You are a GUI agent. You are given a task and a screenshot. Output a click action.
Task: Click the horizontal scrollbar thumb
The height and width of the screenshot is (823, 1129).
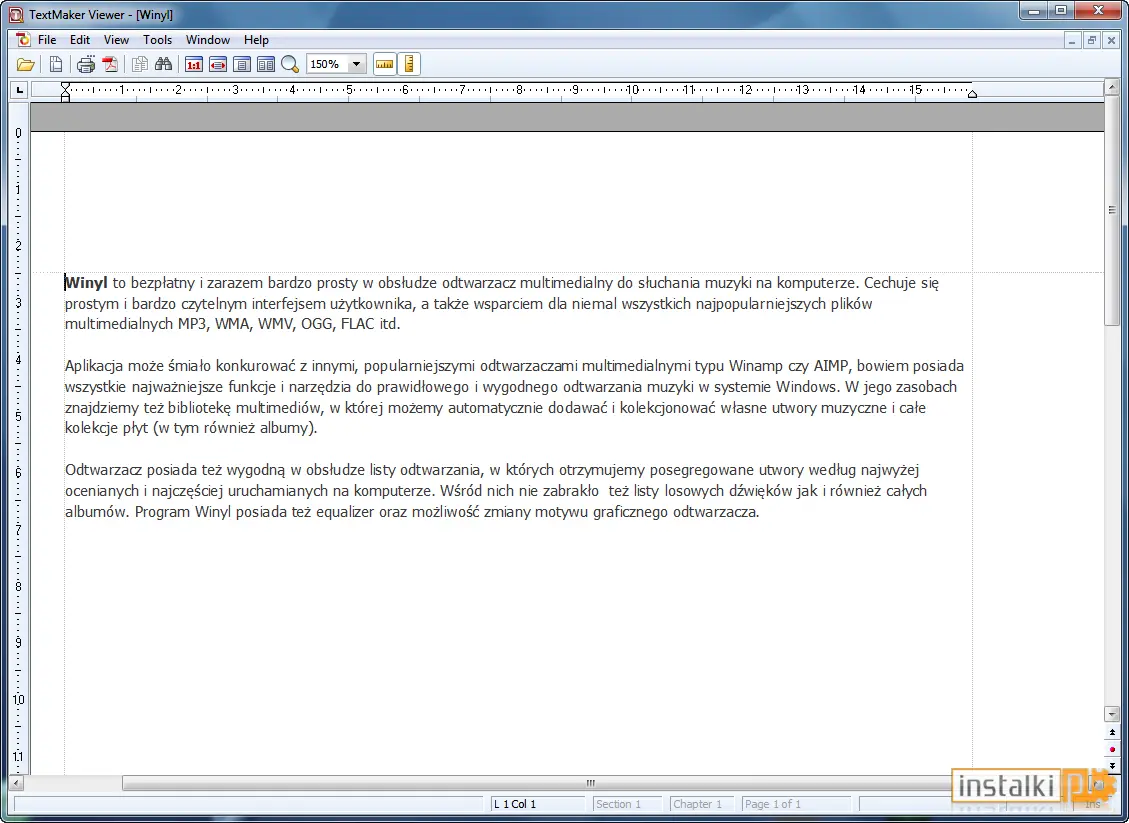tap(590, 783)
